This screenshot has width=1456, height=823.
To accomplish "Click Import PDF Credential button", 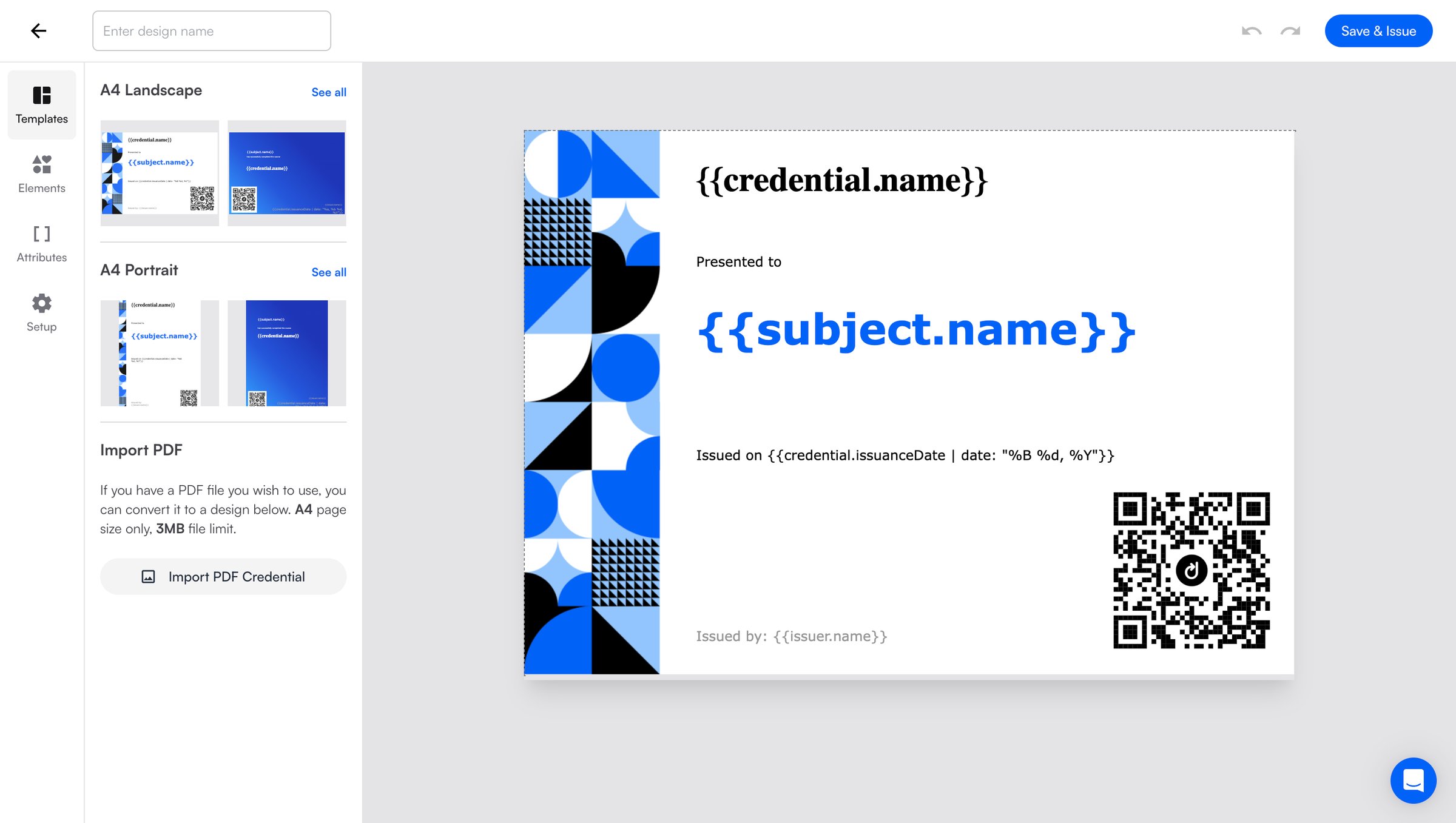I will coord(223,577).
